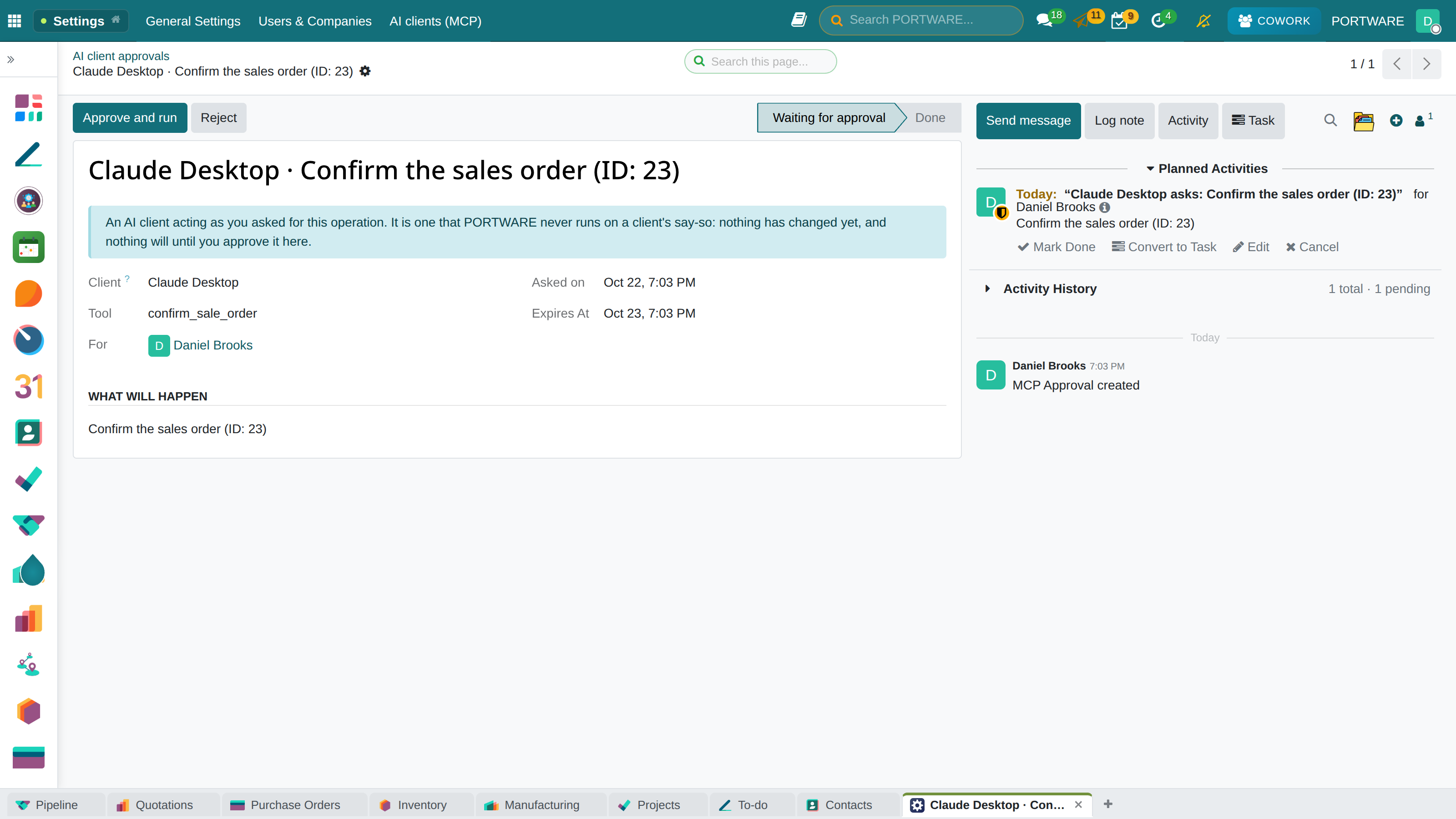Click the plus circle icon in chatter
The image size is (1456, 819).
coord(1395,121)
